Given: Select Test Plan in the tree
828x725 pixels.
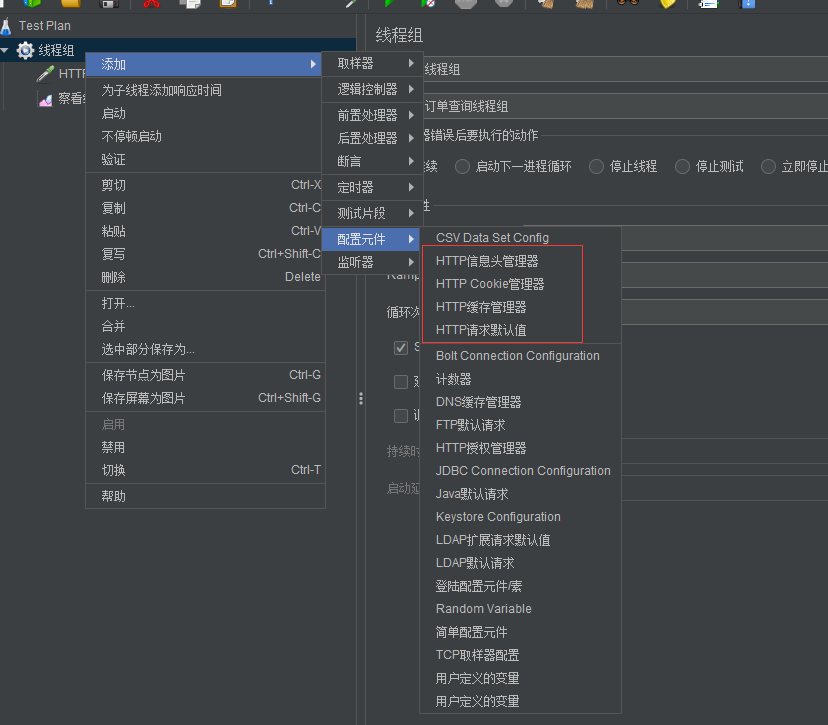Looking at the screenshot, I should [45, 26].
